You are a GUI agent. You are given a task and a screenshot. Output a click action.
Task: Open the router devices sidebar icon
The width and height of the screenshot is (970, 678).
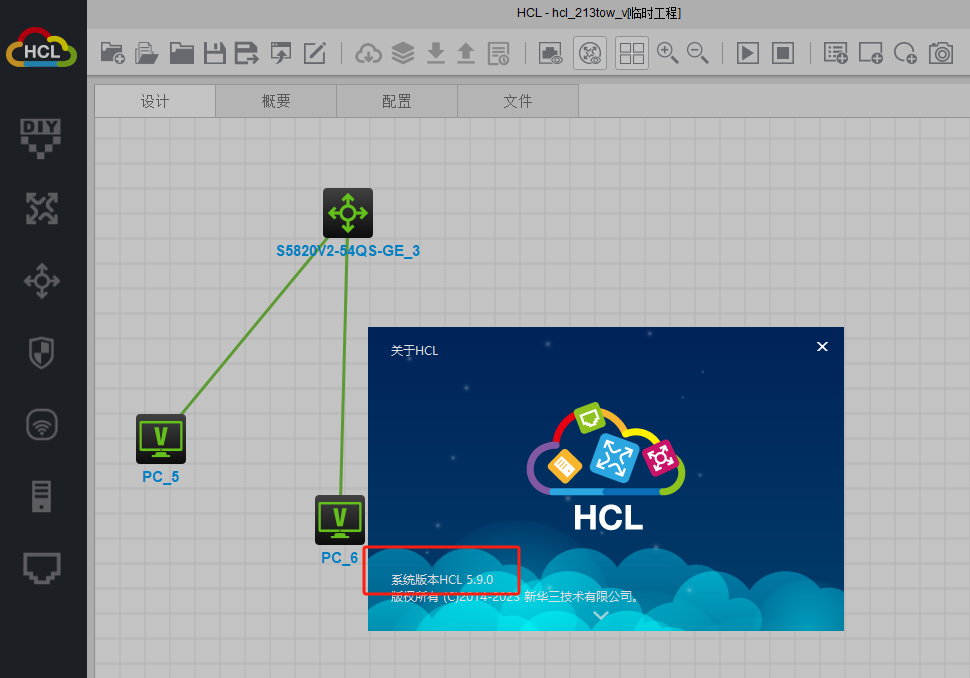click(x=41, y=208)
